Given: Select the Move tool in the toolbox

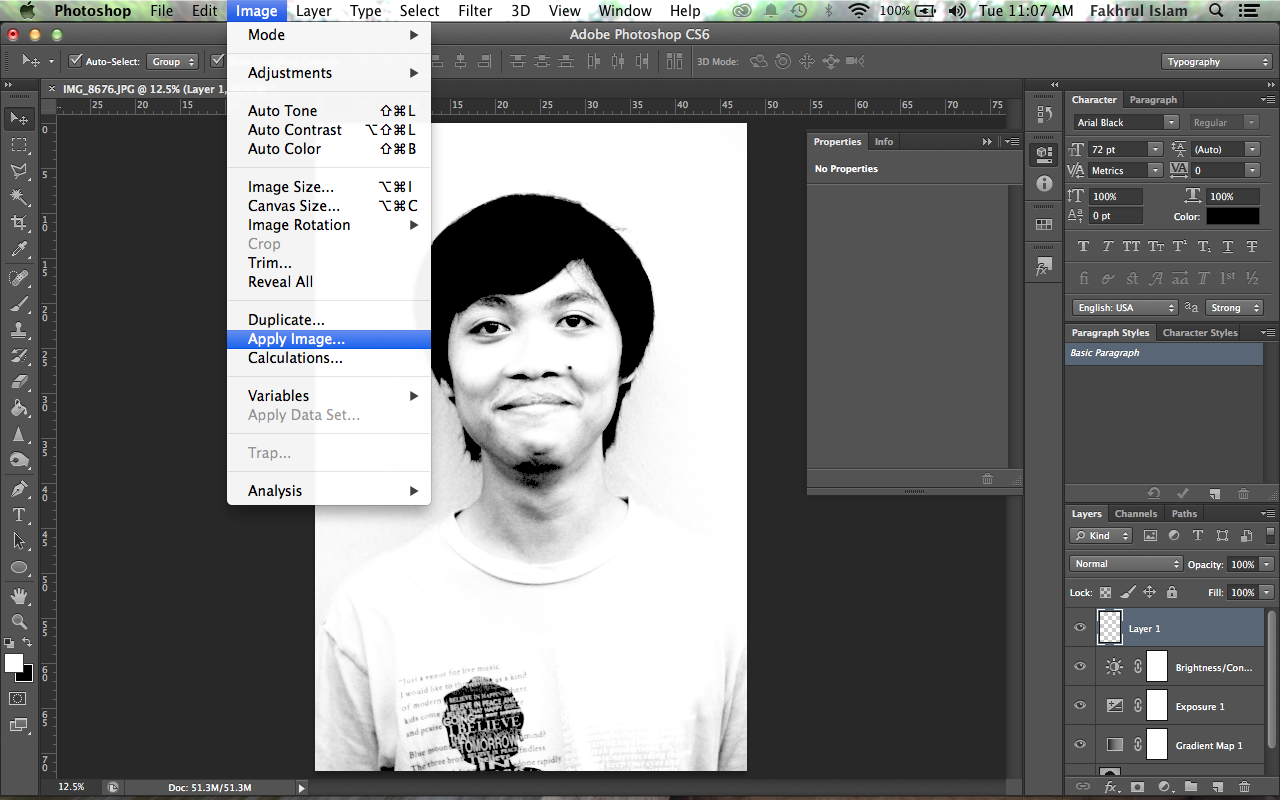Looking at the screenshot, I should [x=19, y=119].
